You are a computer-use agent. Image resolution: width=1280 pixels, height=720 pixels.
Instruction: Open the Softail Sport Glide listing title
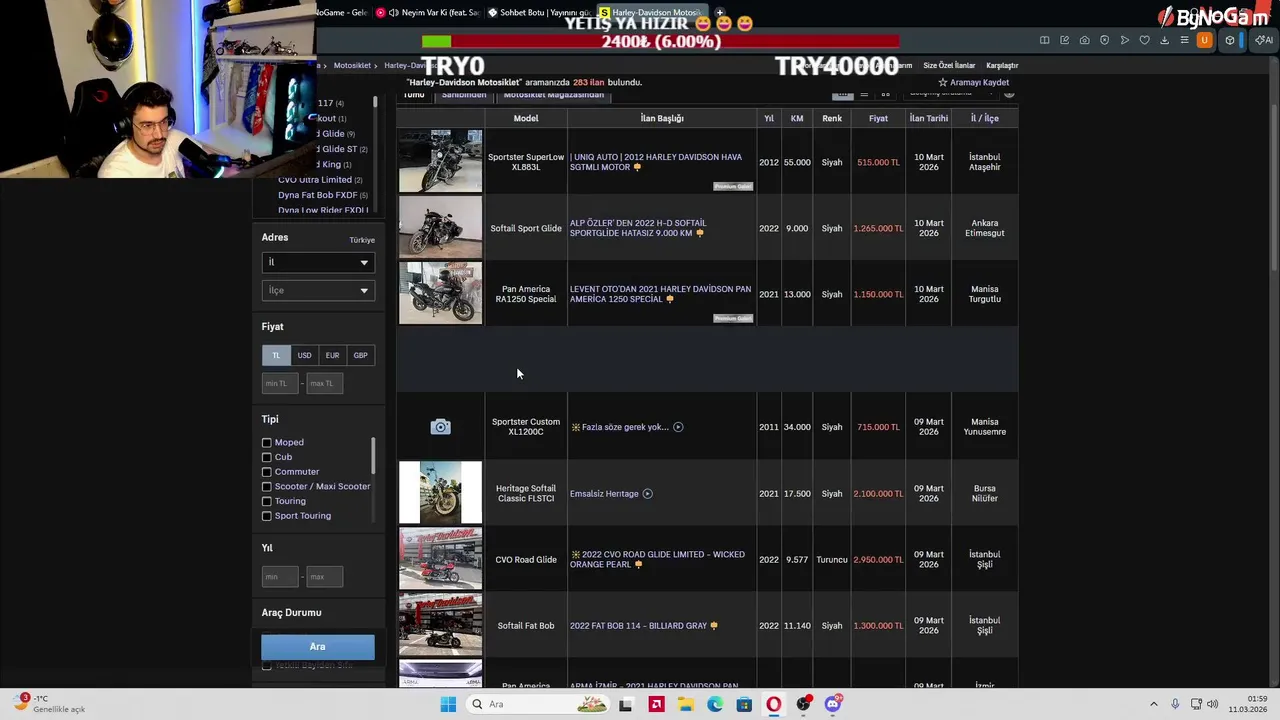(638, 228)
